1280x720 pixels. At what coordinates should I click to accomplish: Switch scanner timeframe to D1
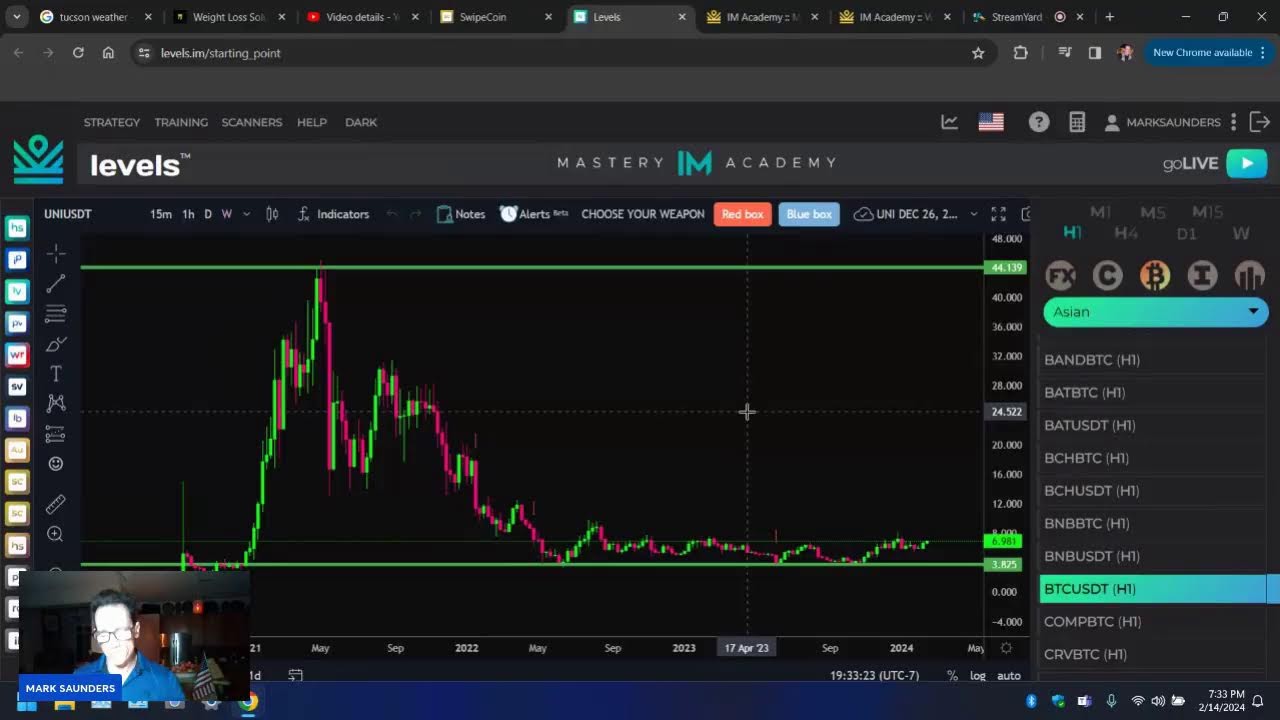tap(1186, 233)
